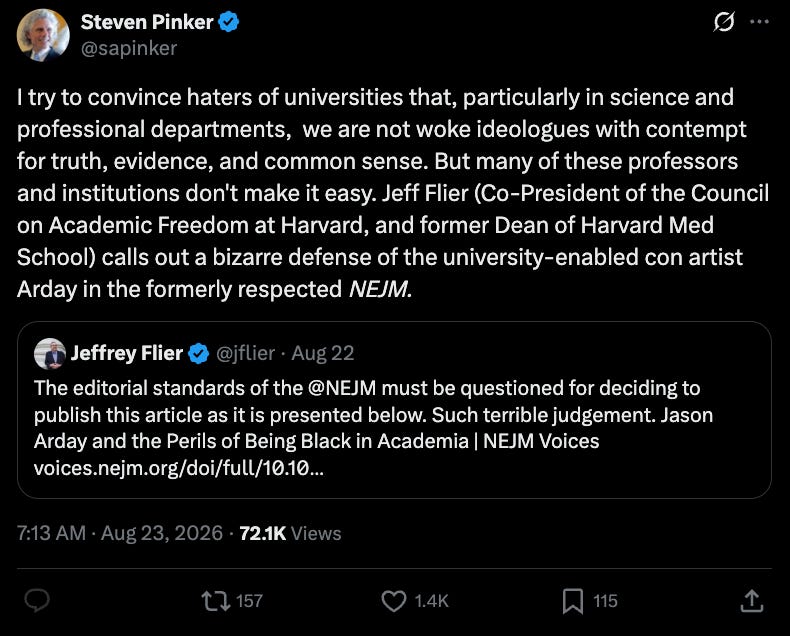This screenshot has width=790, height=636.
Task: View the 72.1K Views analytics
Action: coord(290,533)
